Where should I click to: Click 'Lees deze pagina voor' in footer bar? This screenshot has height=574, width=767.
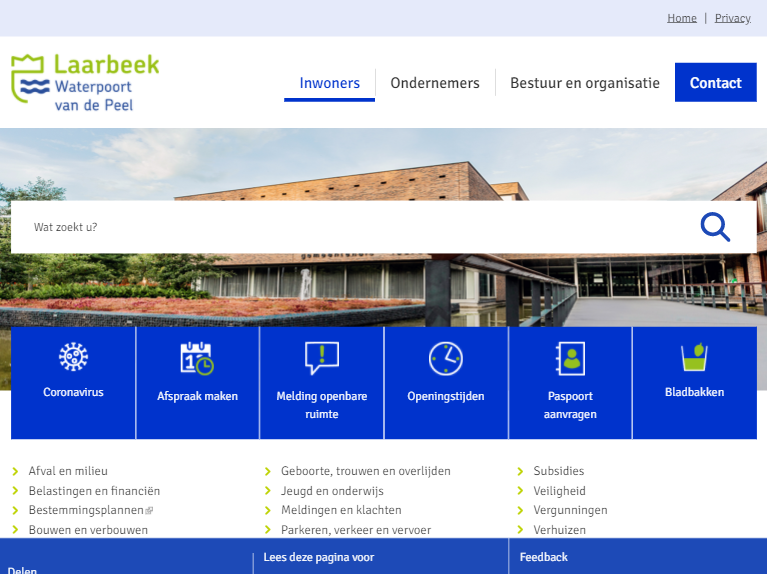pos(318,557)
